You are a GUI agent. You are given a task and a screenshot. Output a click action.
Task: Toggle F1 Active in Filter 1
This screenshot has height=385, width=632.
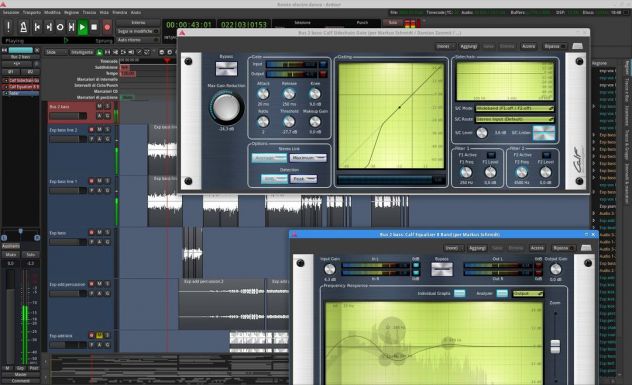tap(491, 155)
